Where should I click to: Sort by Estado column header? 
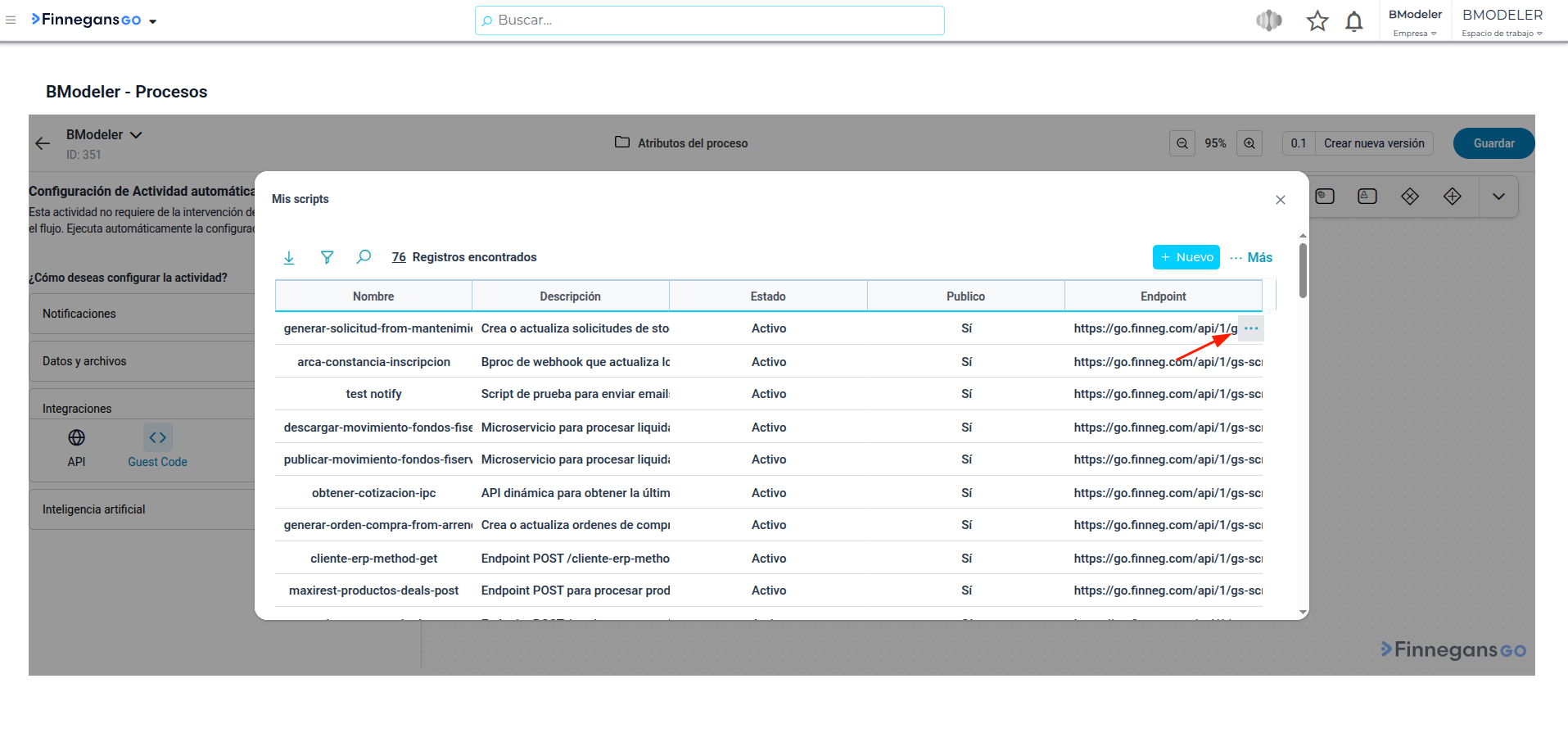768,296
